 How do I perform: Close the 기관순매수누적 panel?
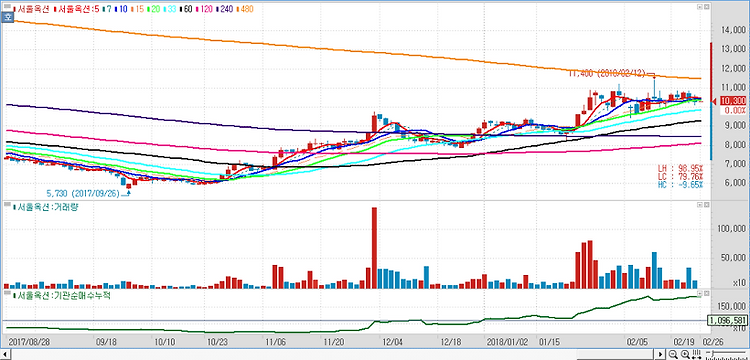(x=706, y=293)
